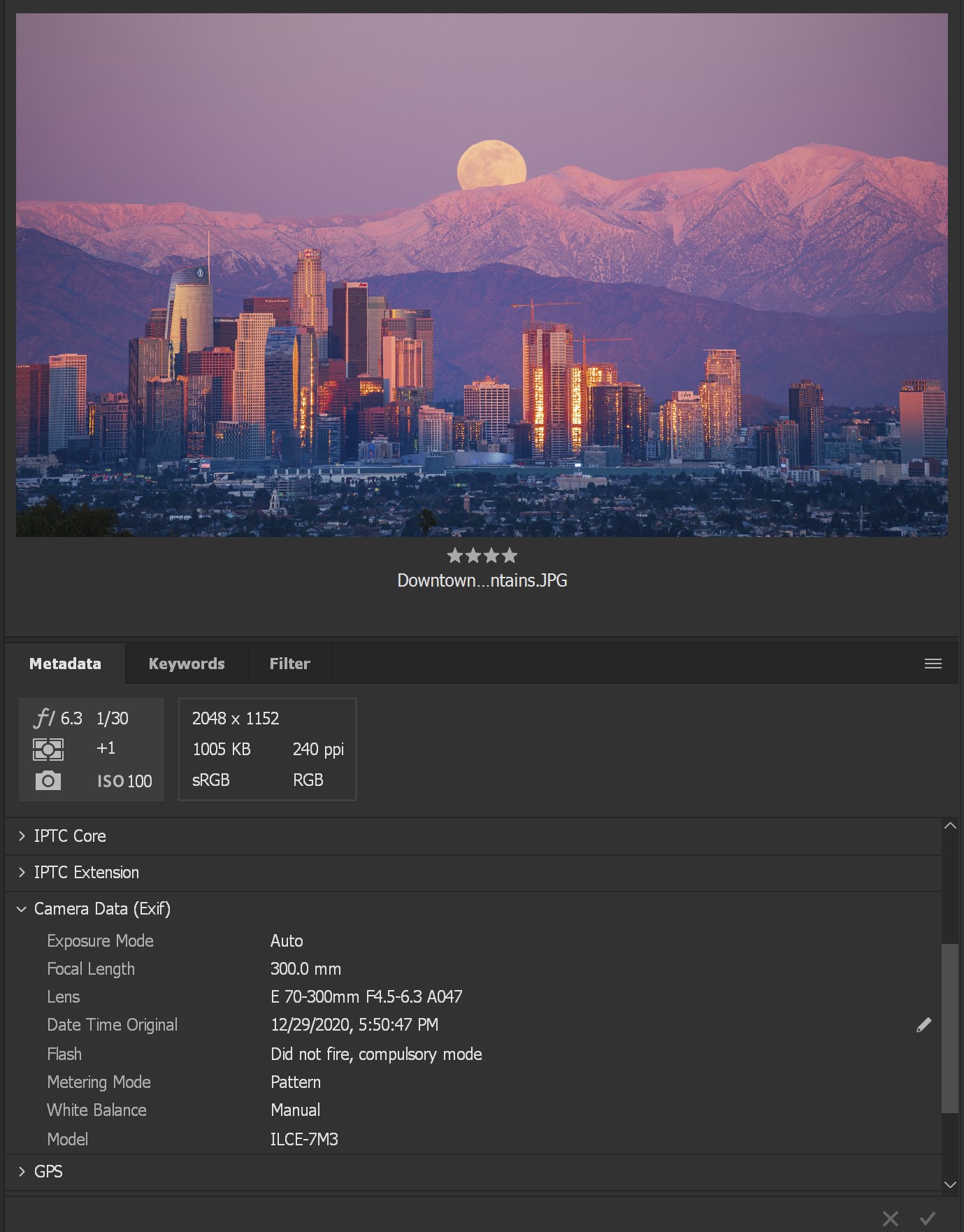Image resolution: width=964 pixels, height=1232 pixels.
Task: Switch to the Filter tab
Action: [x=289, y=664]
